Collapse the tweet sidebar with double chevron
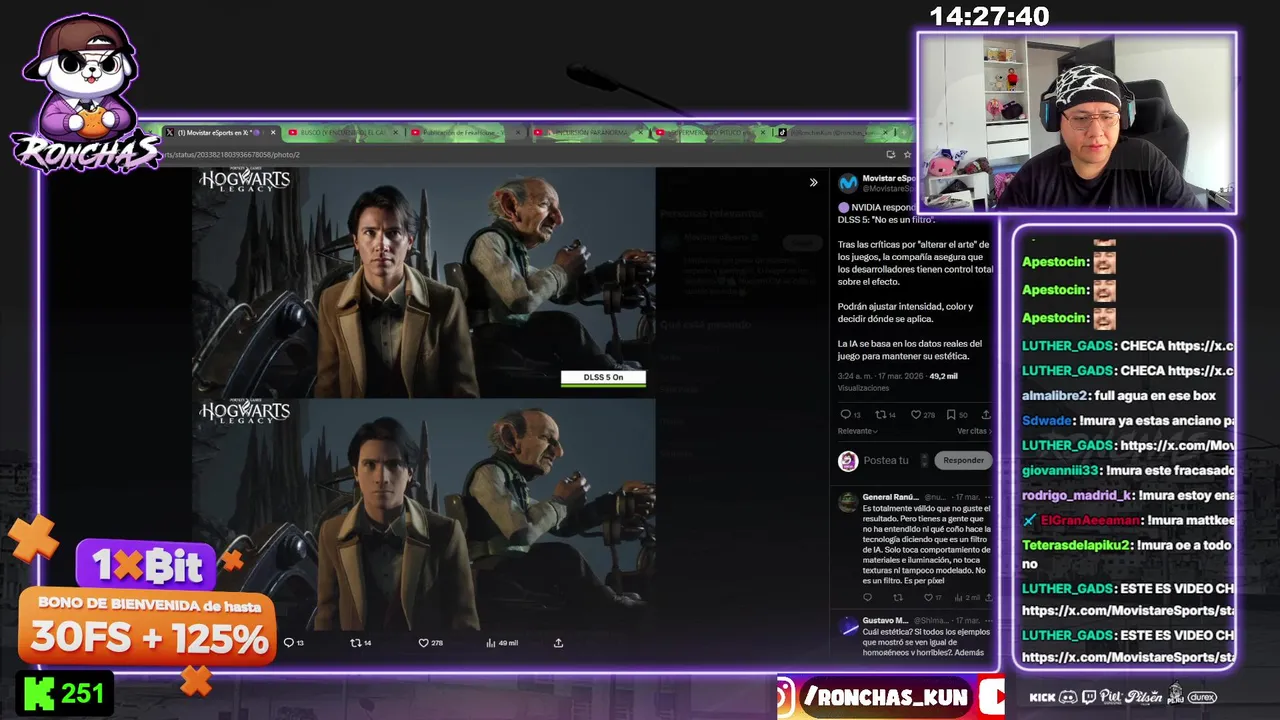The height and width of the screenshot is (720, 1280). click(813, 182)
